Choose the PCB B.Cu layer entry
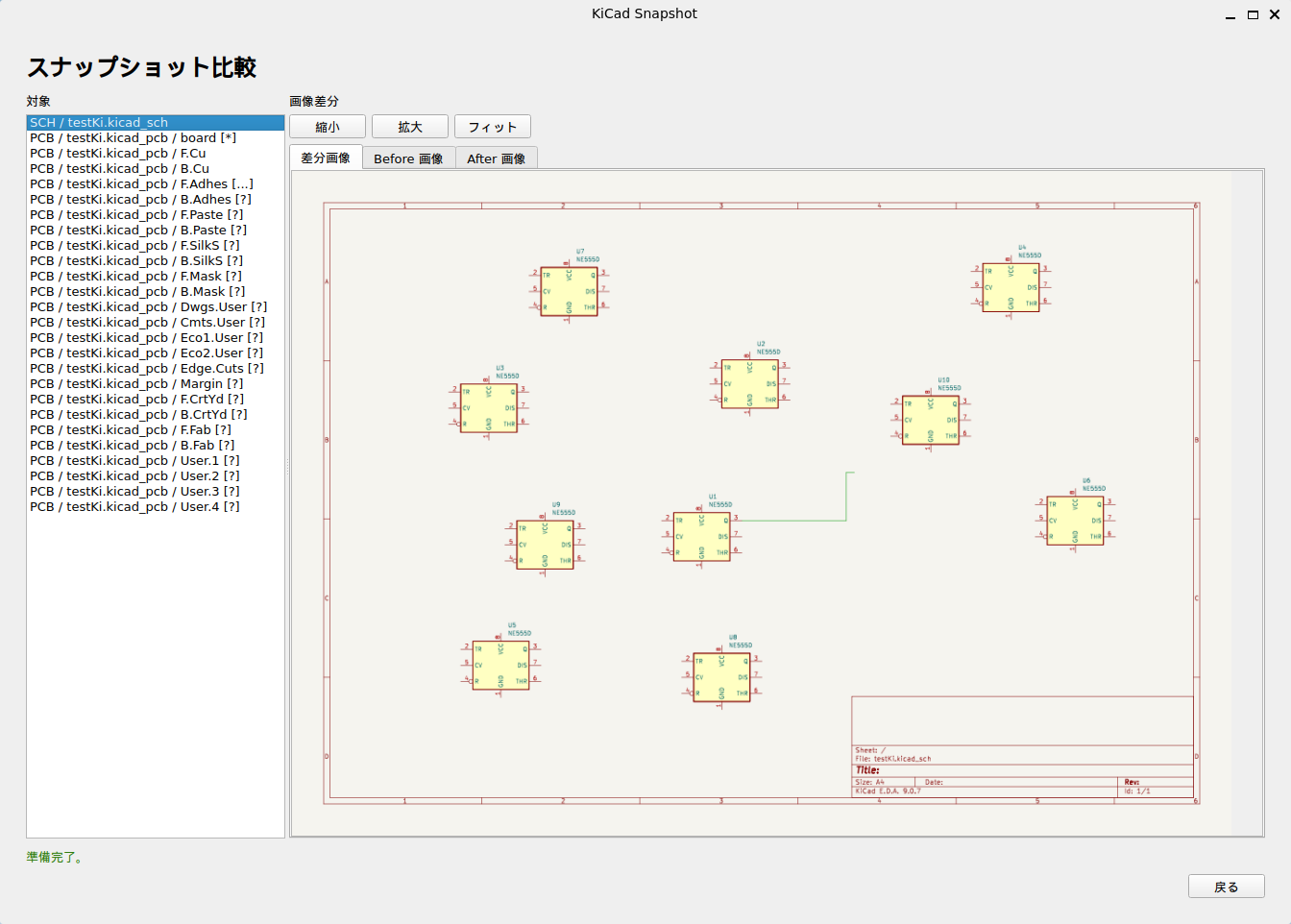The image size is (1291, 924). click(x=119, y=169)
